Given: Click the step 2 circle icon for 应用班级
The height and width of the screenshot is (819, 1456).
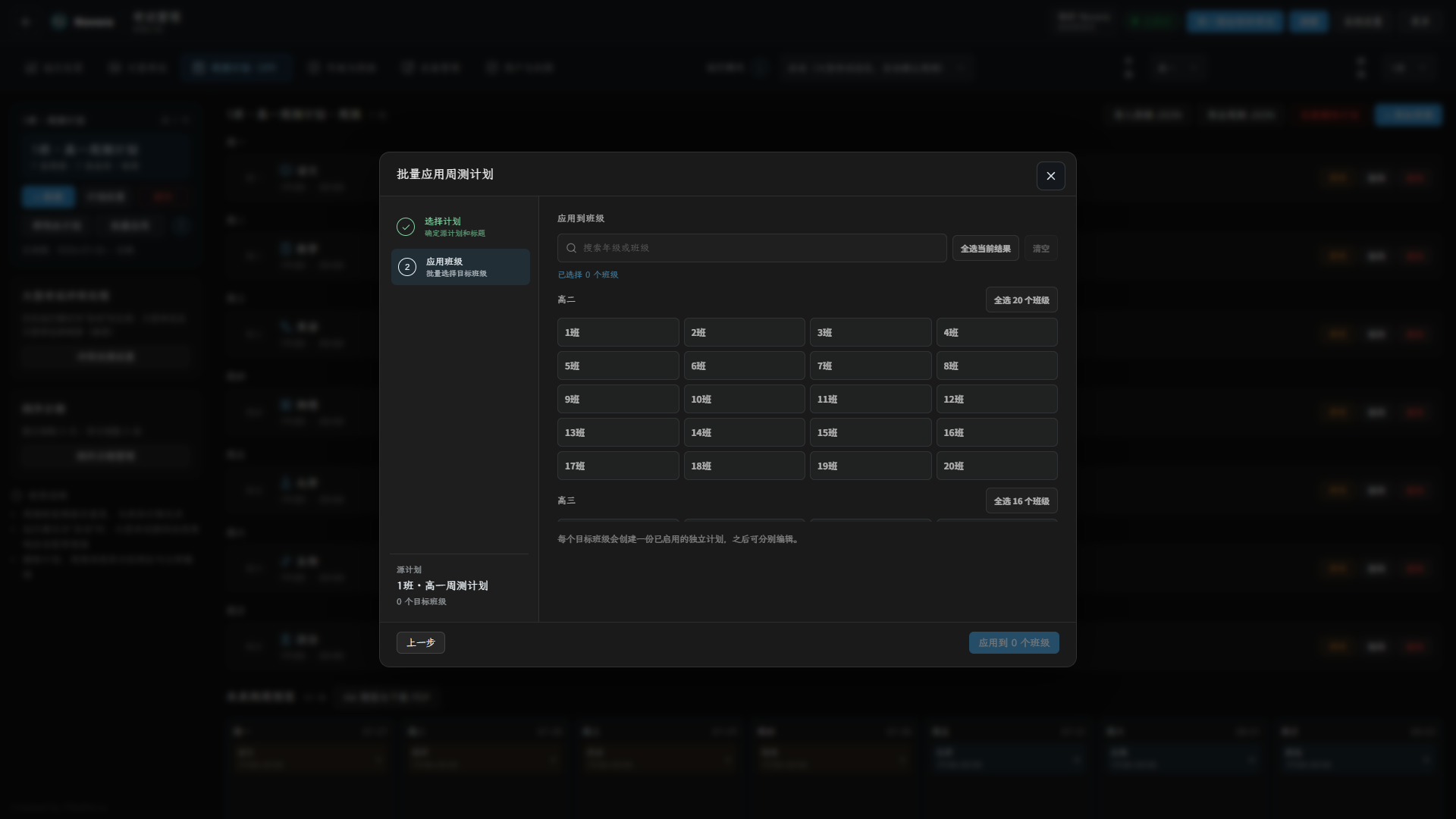Looking at the screenshot, I should (406, 267).
